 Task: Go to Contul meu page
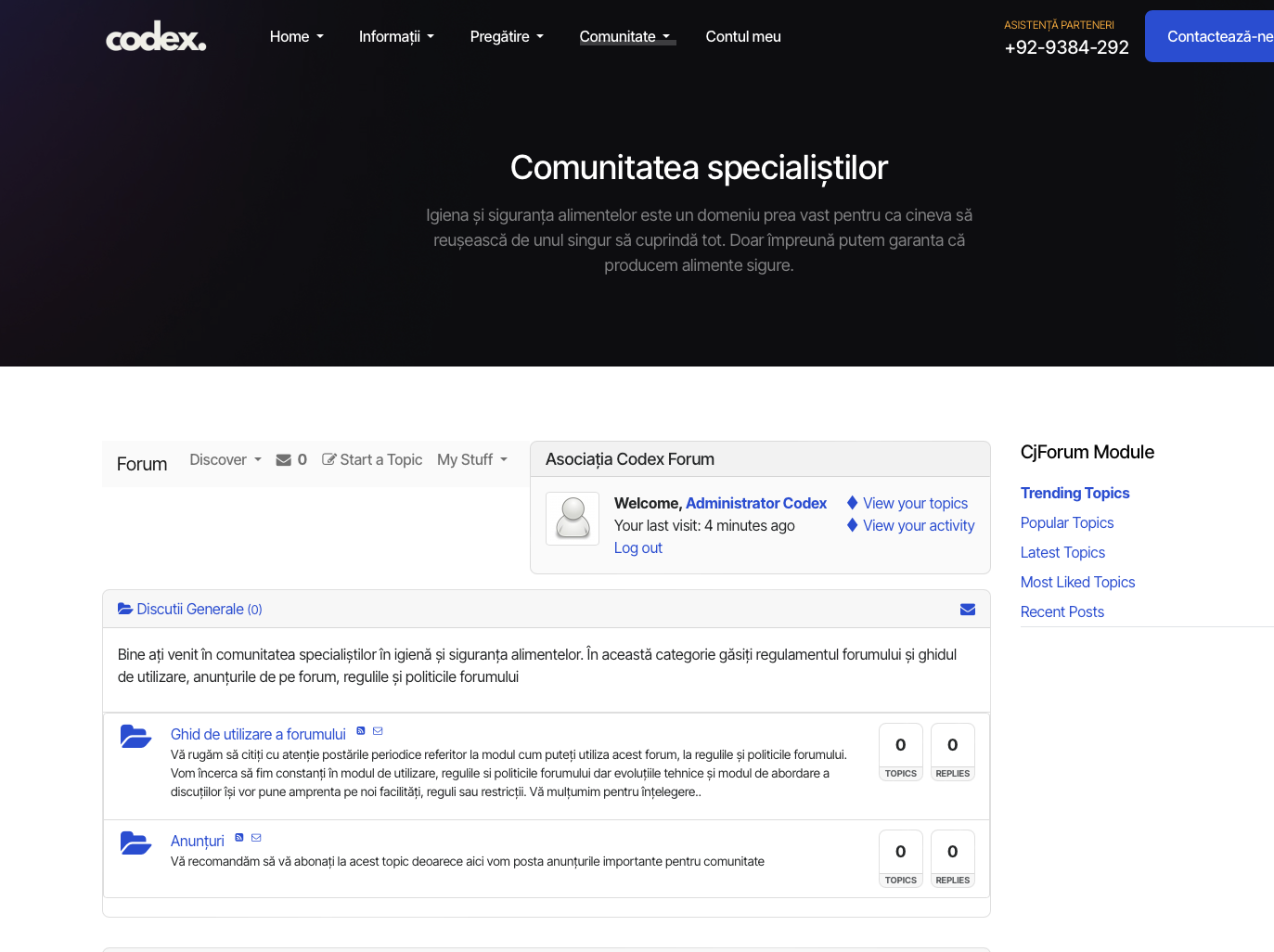[743, 37]
